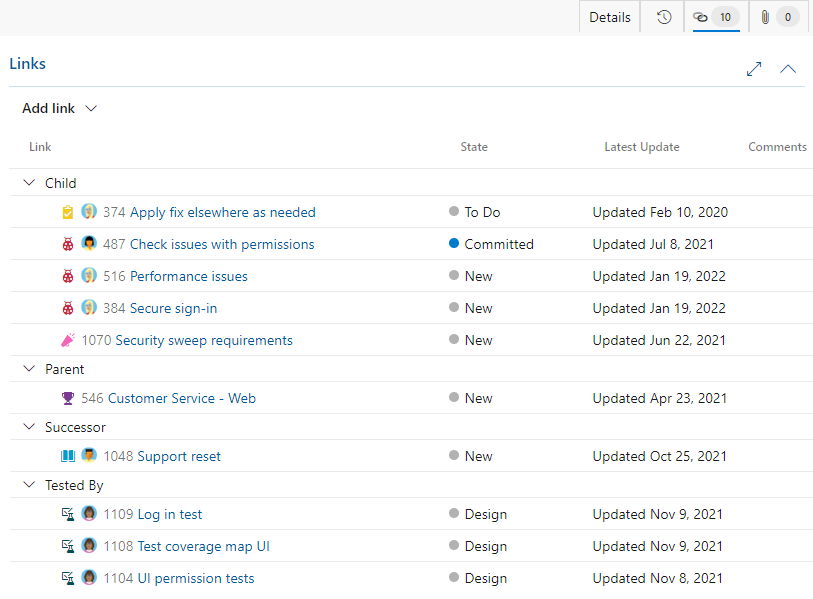Viewport: 813px width, 599px height.
Task: Collapse the Tested By group
Action: coord(28,485)
